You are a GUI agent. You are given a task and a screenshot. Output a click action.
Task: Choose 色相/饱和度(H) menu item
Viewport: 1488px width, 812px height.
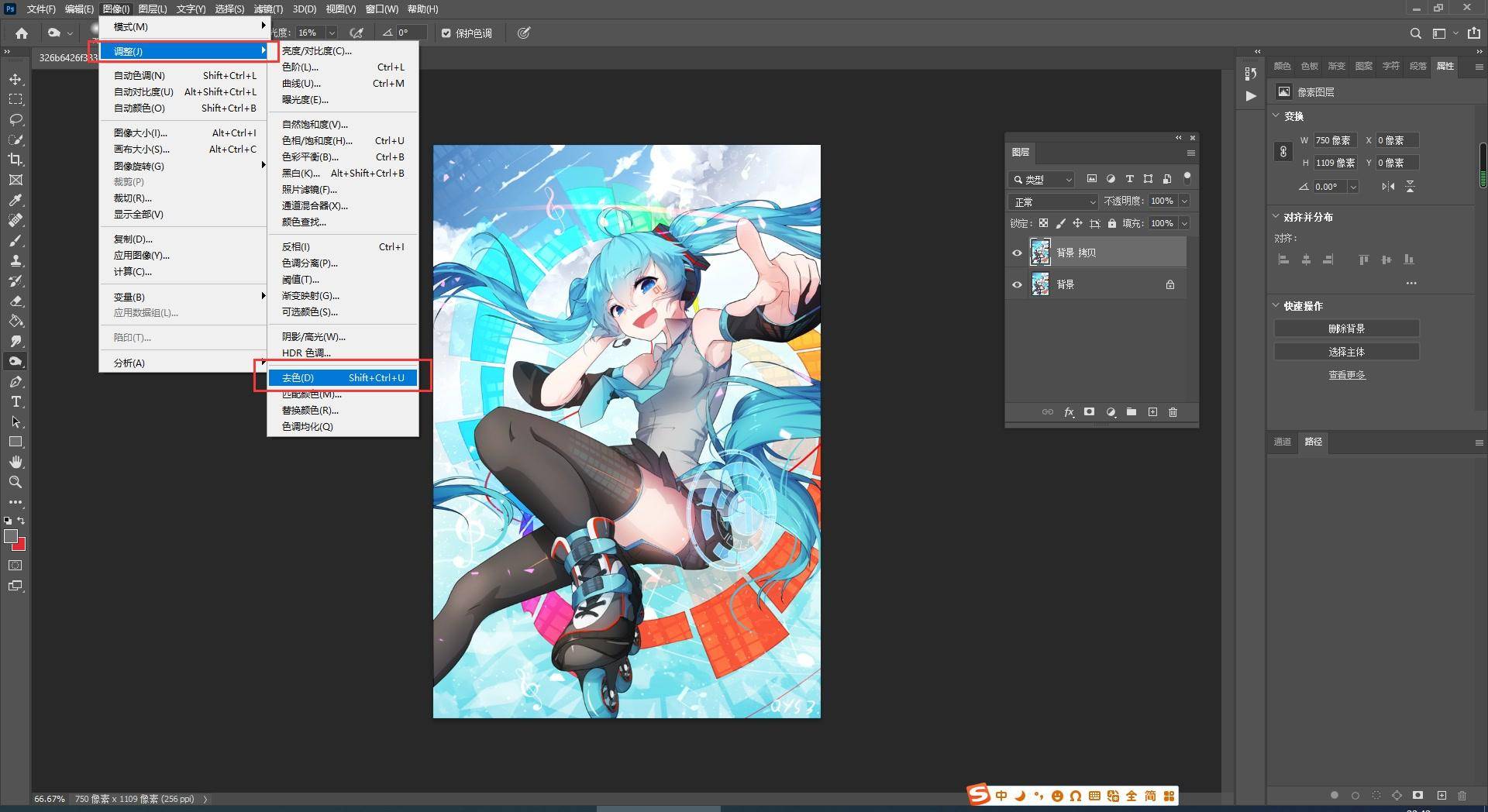(x=343, y=140)
